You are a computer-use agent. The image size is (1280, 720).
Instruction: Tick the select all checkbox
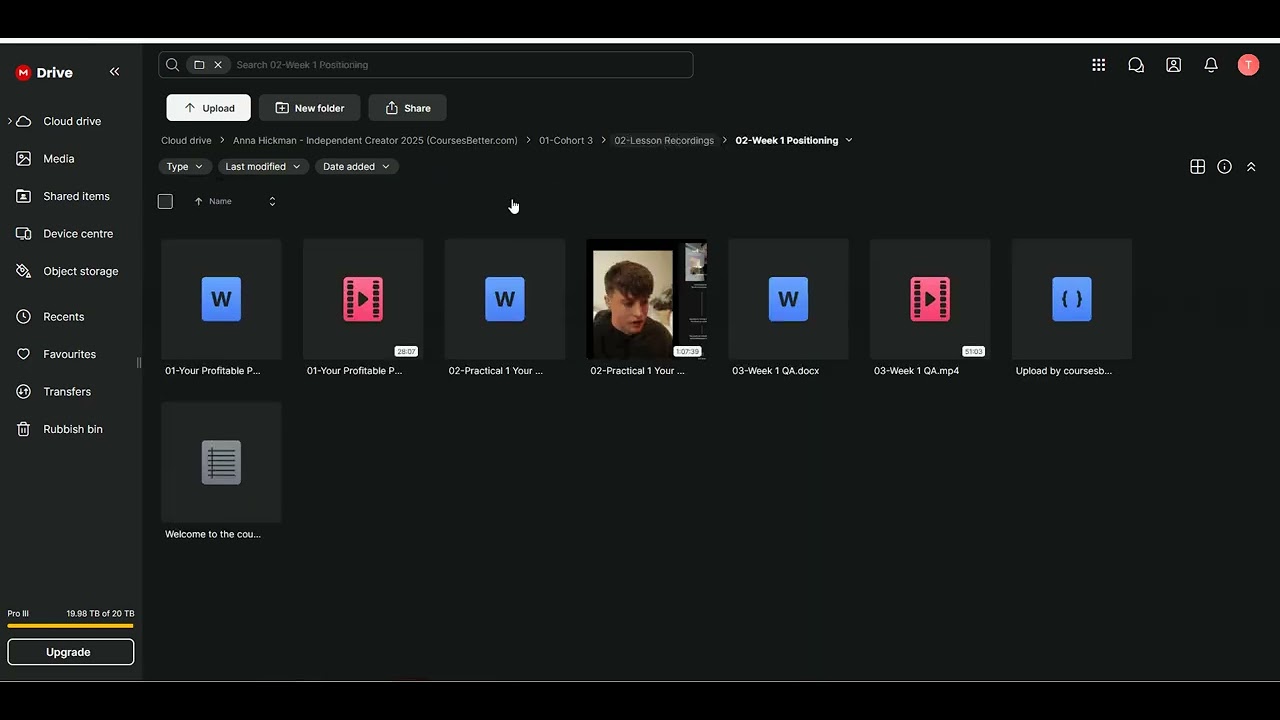click(x=165, y=202)
